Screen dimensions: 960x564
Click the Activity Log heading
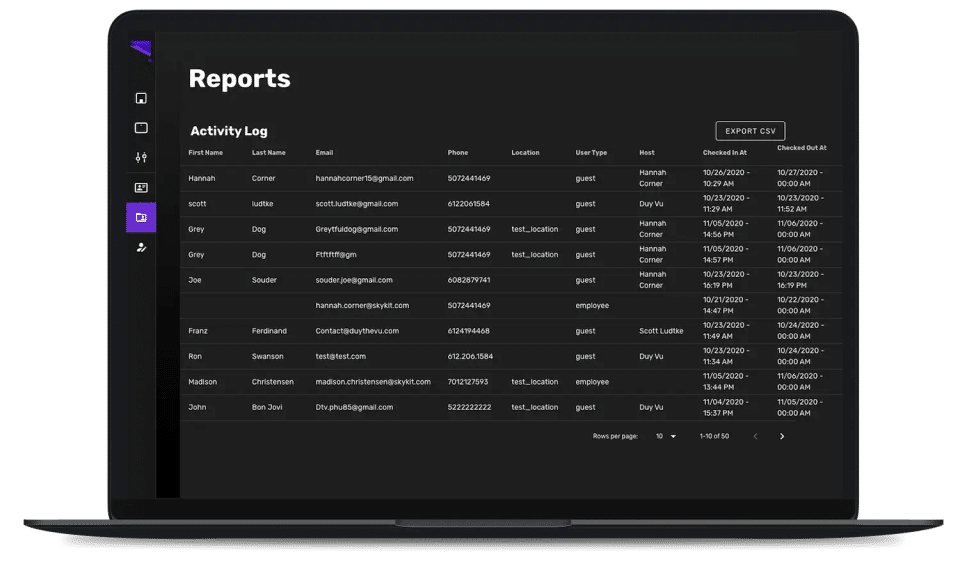[x=229, y=131]
